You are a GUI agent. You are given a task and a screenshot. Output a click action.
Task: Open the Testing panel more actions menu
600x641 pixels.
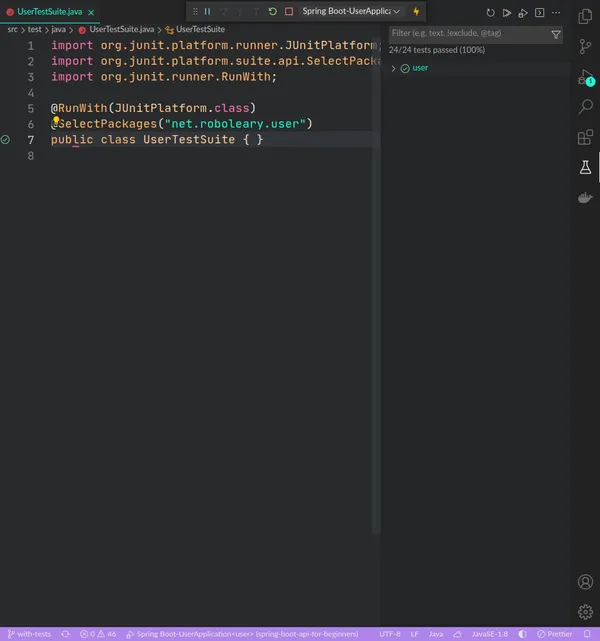pyautogui.click(x=556, y=13)
